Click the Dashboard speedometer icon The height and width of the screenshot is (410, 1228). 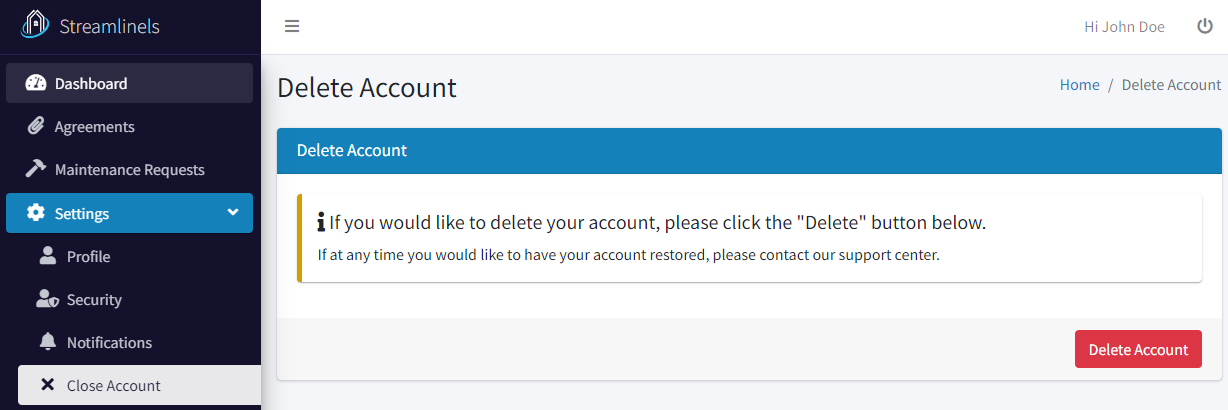point(36,83)
